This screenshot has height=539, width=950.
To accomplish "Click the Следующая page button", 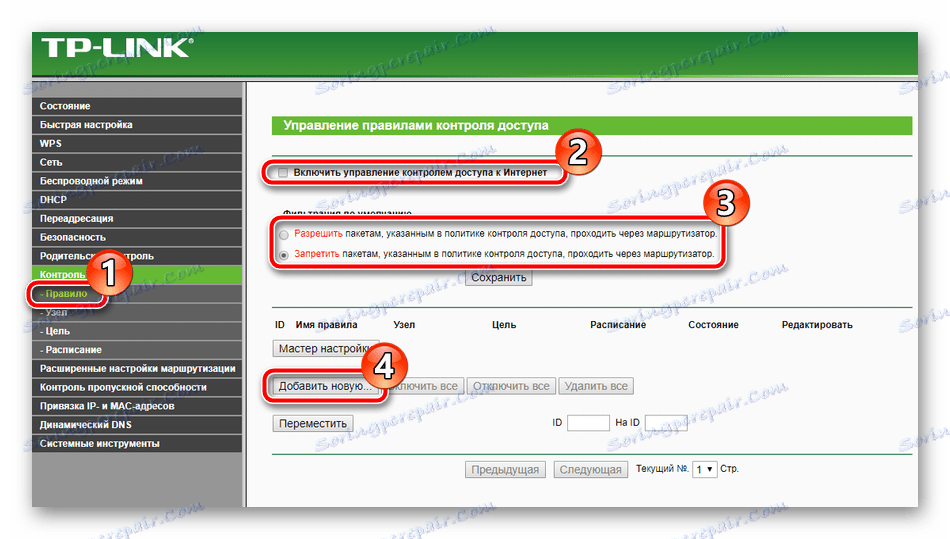I will (591, 470).
